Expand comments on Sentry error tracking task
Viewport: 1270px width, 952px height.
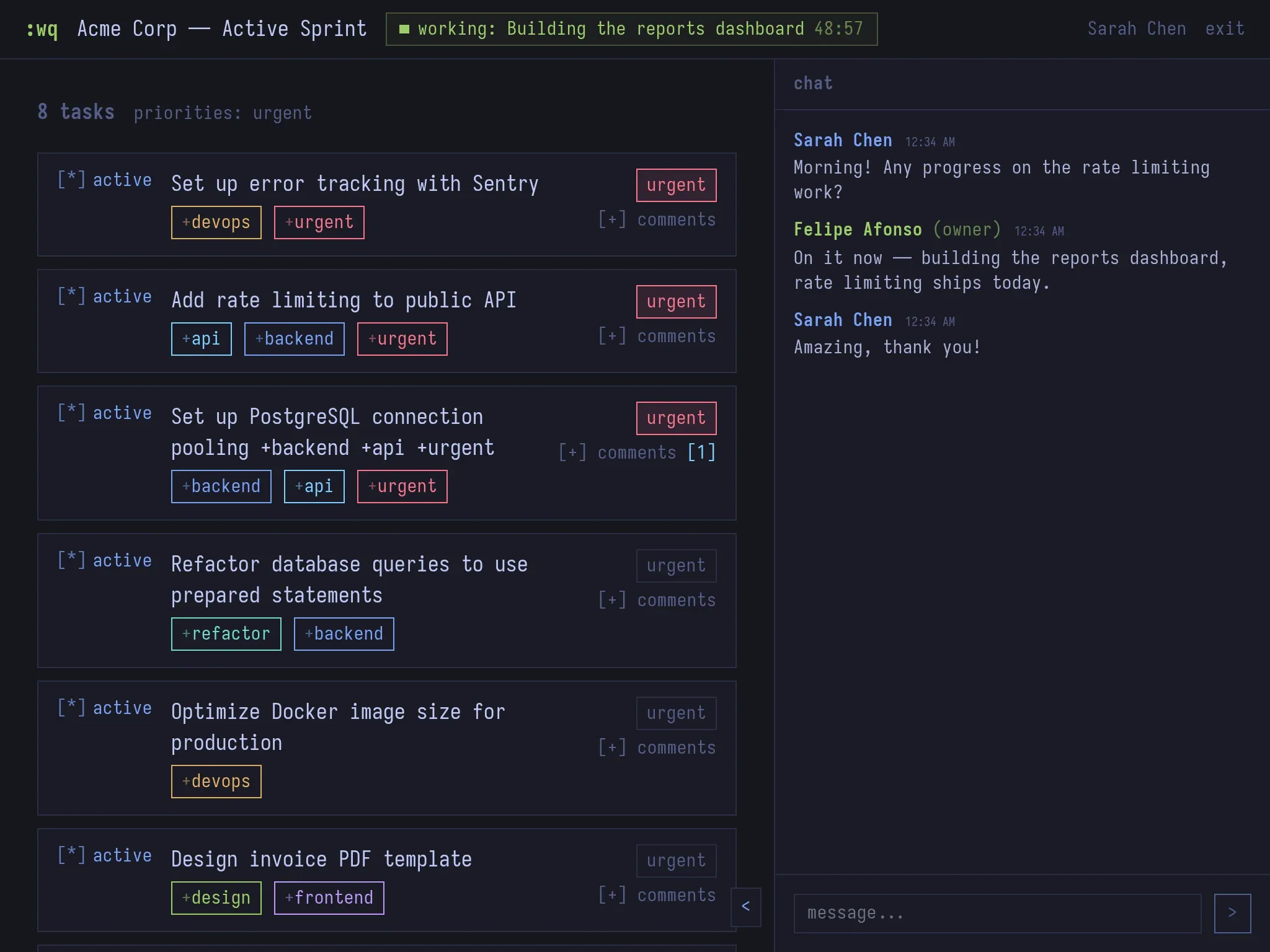tap(657, 219)
